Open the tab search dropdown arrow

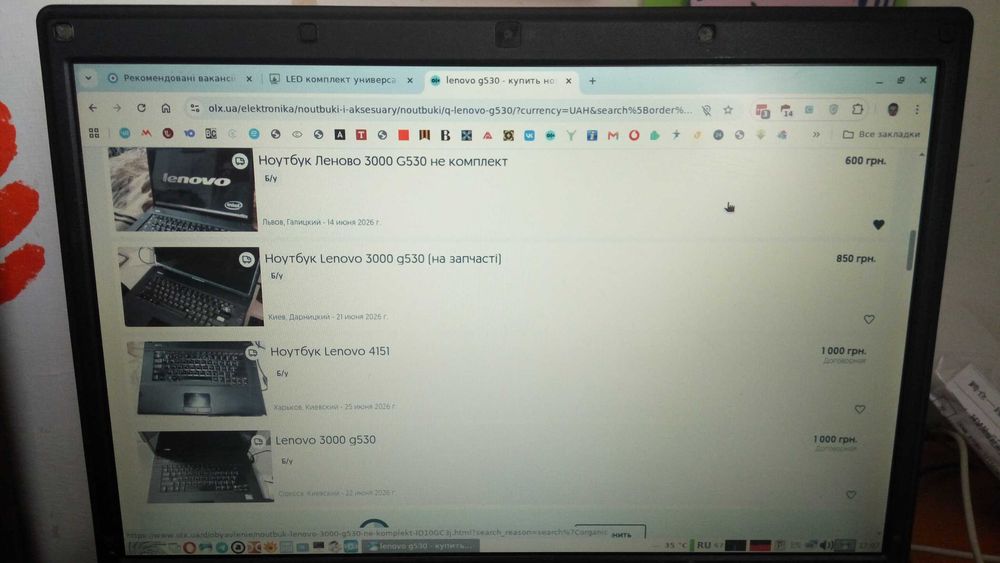tap(88, 78)
